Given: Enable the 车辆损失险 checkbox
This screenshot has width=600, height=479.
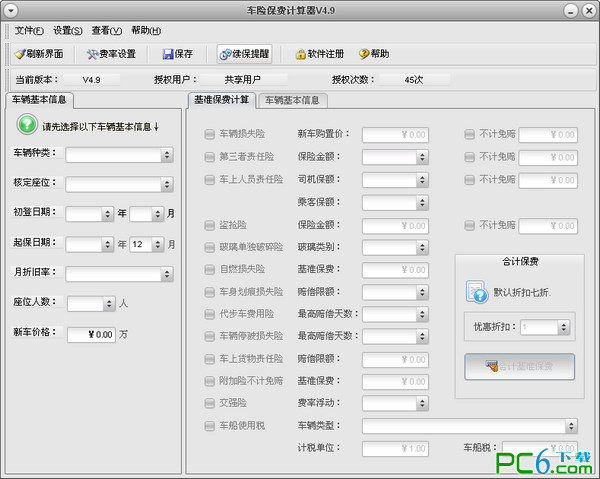Looking at the screenshot, I should click(x=209, y=134).
